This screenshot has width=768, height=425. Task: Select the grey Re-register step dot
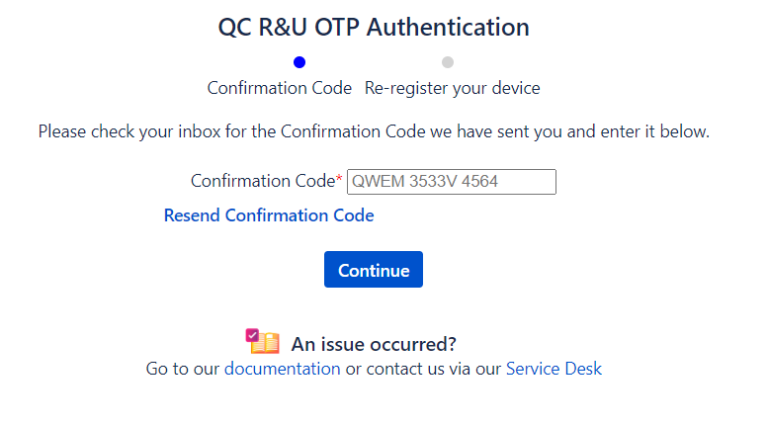[447, 62]
